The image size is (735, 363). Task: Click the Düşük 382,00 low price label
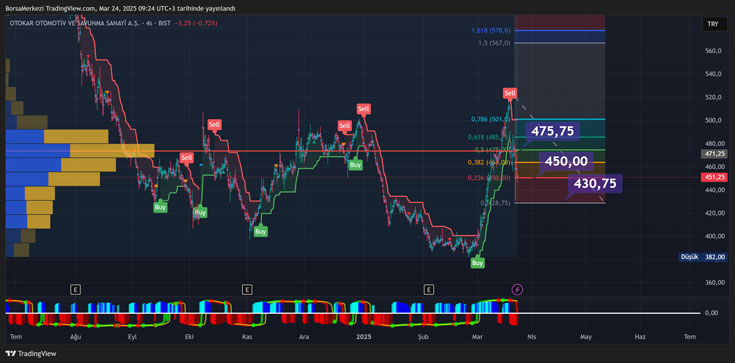click(x=703, y=257)
